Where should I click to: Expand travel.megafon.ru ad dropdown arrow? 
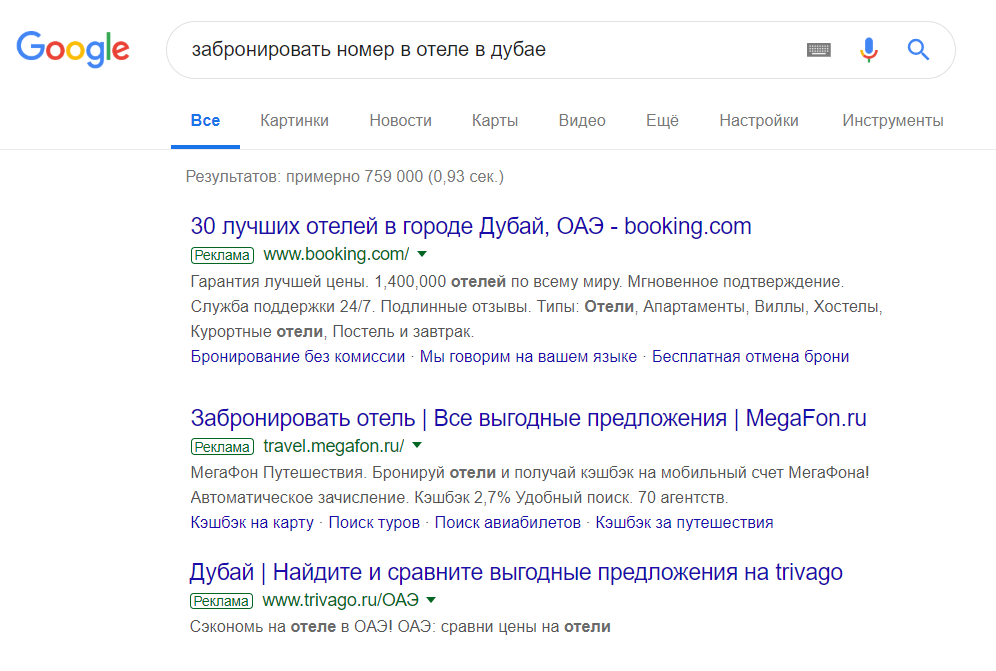(x=417, y=445)
